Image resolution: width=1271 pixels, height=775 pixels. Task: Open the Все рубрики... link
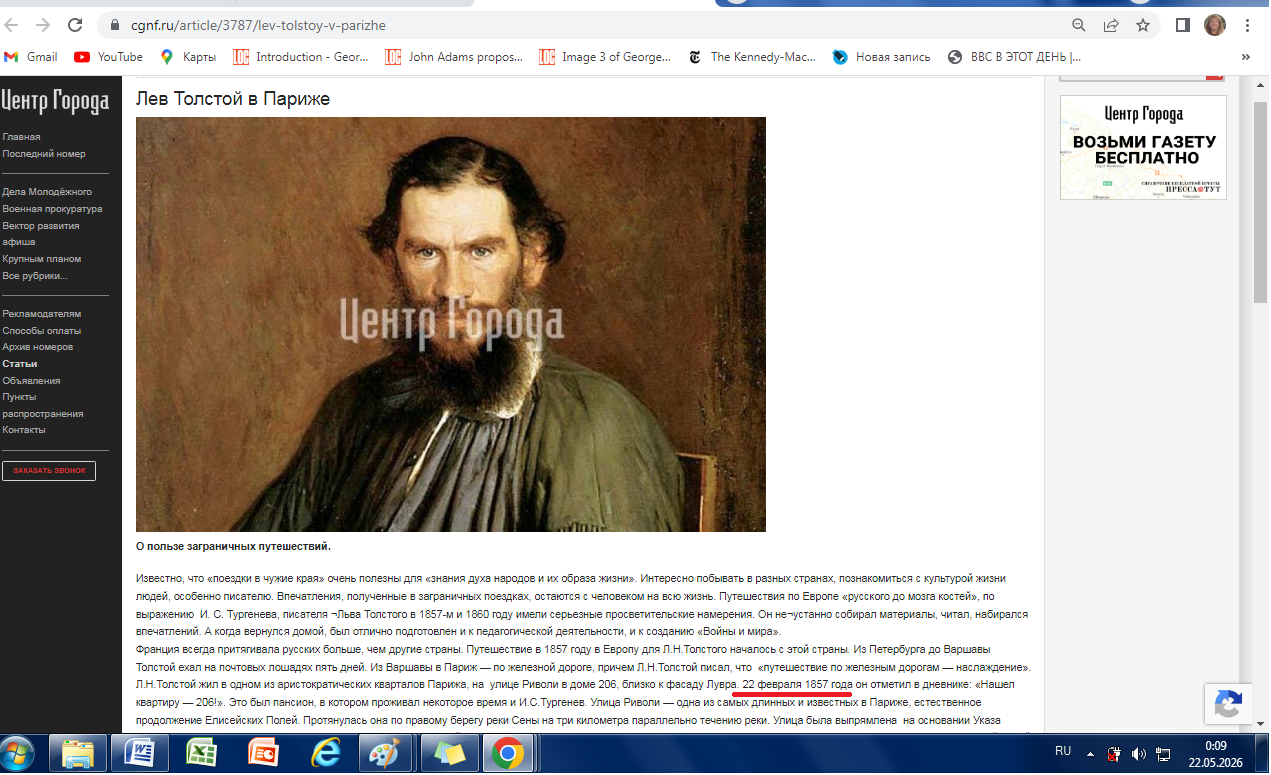pyautogui.click(x=35, y=275)
